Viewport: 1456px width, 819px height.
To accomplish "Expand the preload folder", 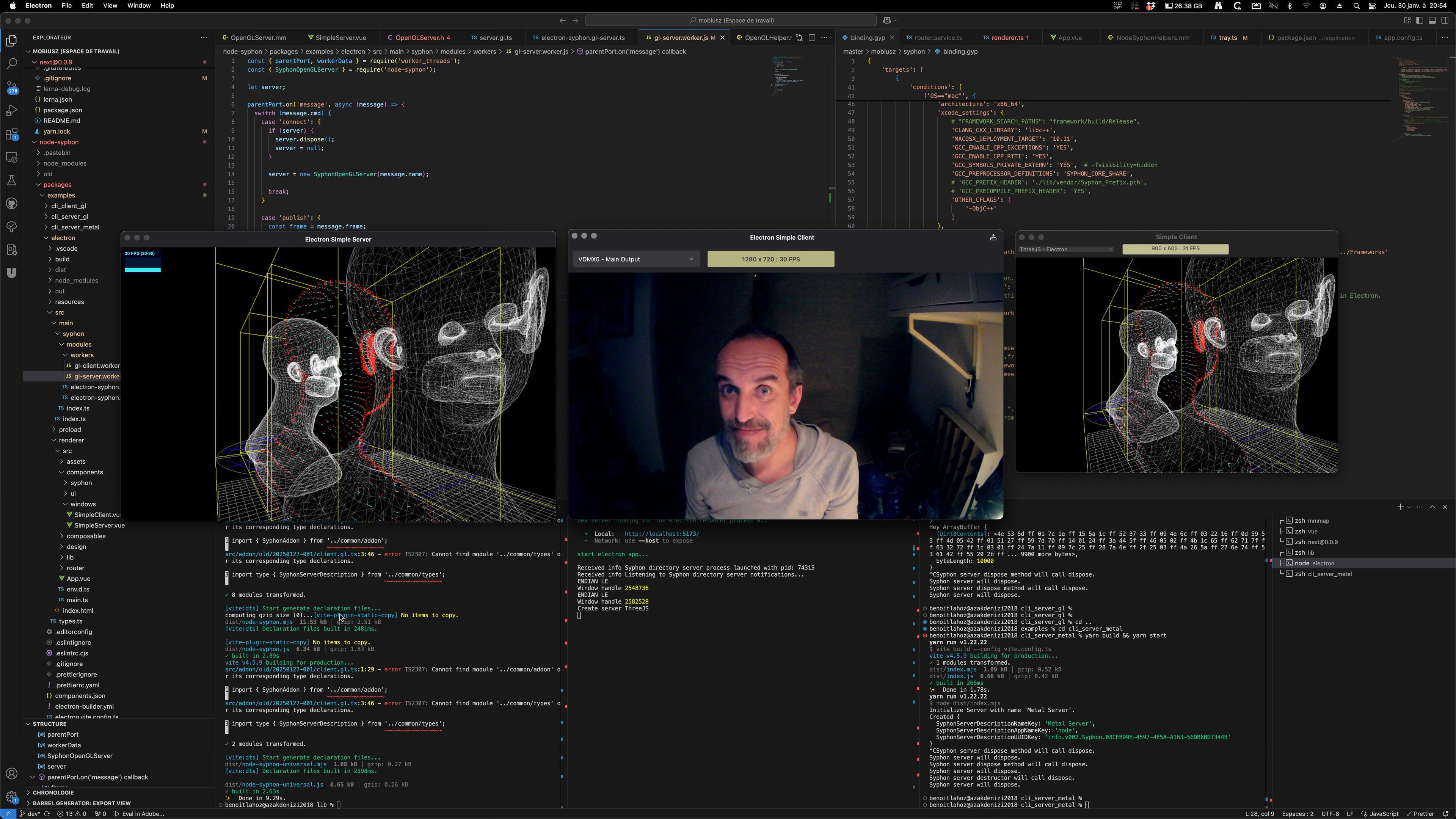I will pyautogui.click(x=70, y=430).
